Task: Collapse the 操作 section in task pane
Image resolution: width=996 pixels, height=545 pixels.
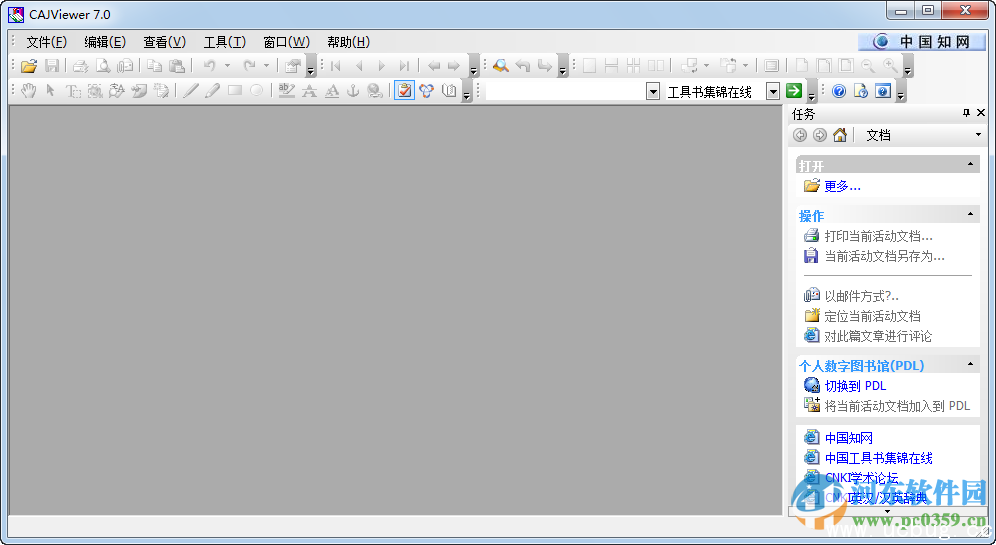Action: pyautogui.click(x=970, y=214)
